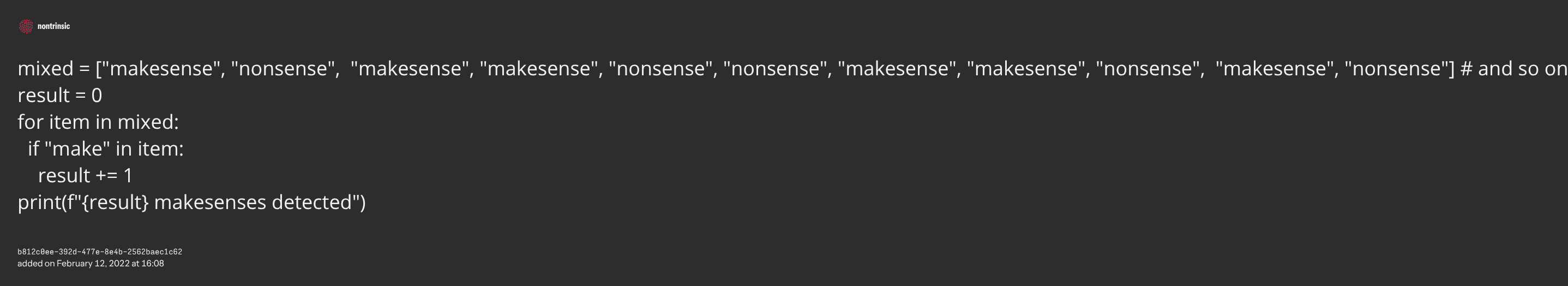Click the snippet UUID starting with b812c0ee
This screenshot has width=1568, height=286.
100,251
